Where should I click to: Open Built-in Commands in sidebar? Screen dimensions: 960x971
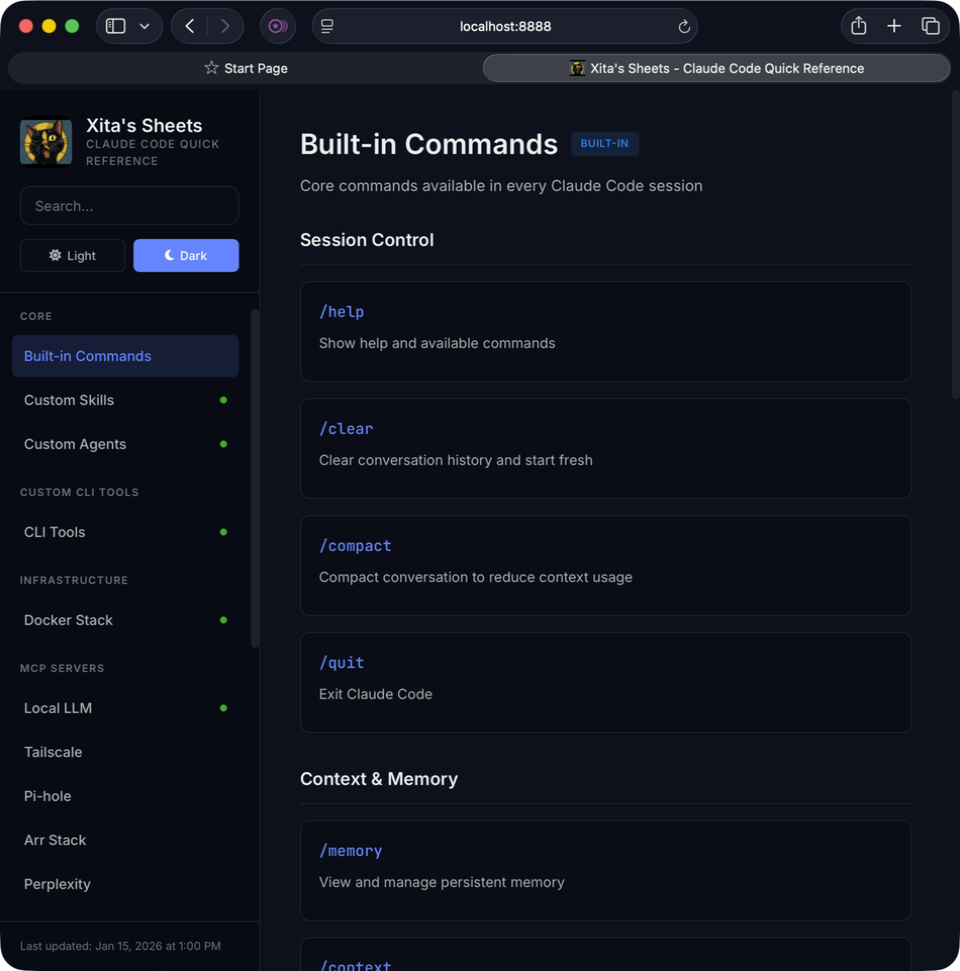click(x=125, y=356)
